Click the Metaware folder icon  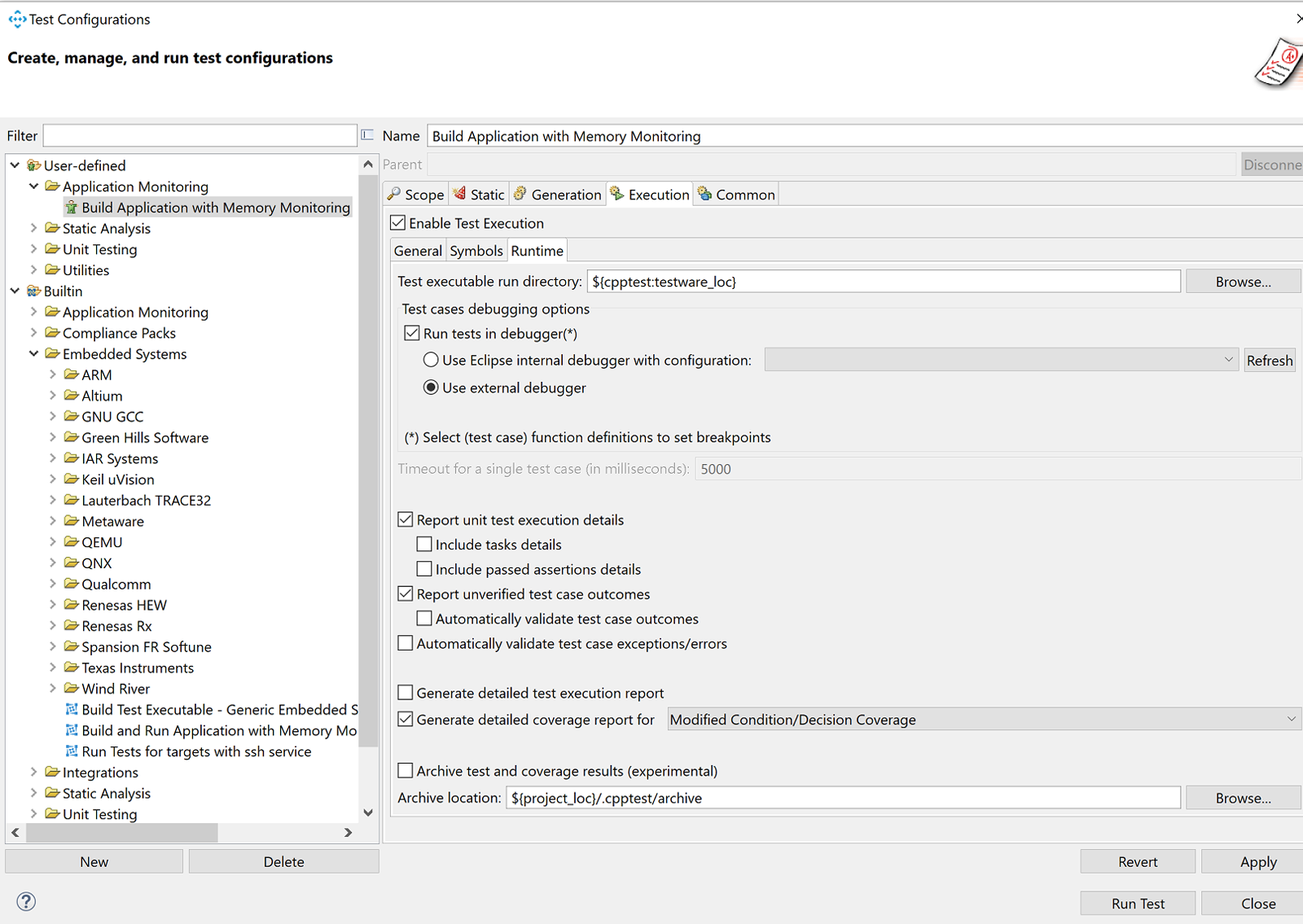(x=72, y=521)
